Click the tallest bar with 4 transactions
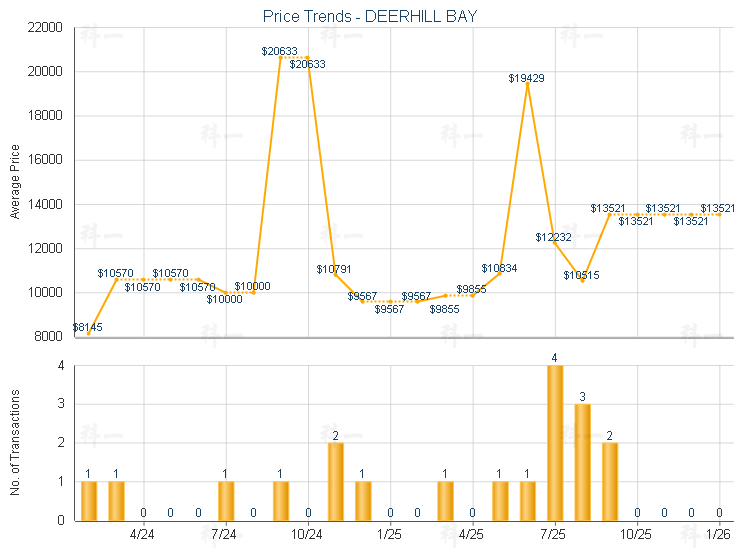The height and width of the screenshot is (550, 740). tap(555, 443)
